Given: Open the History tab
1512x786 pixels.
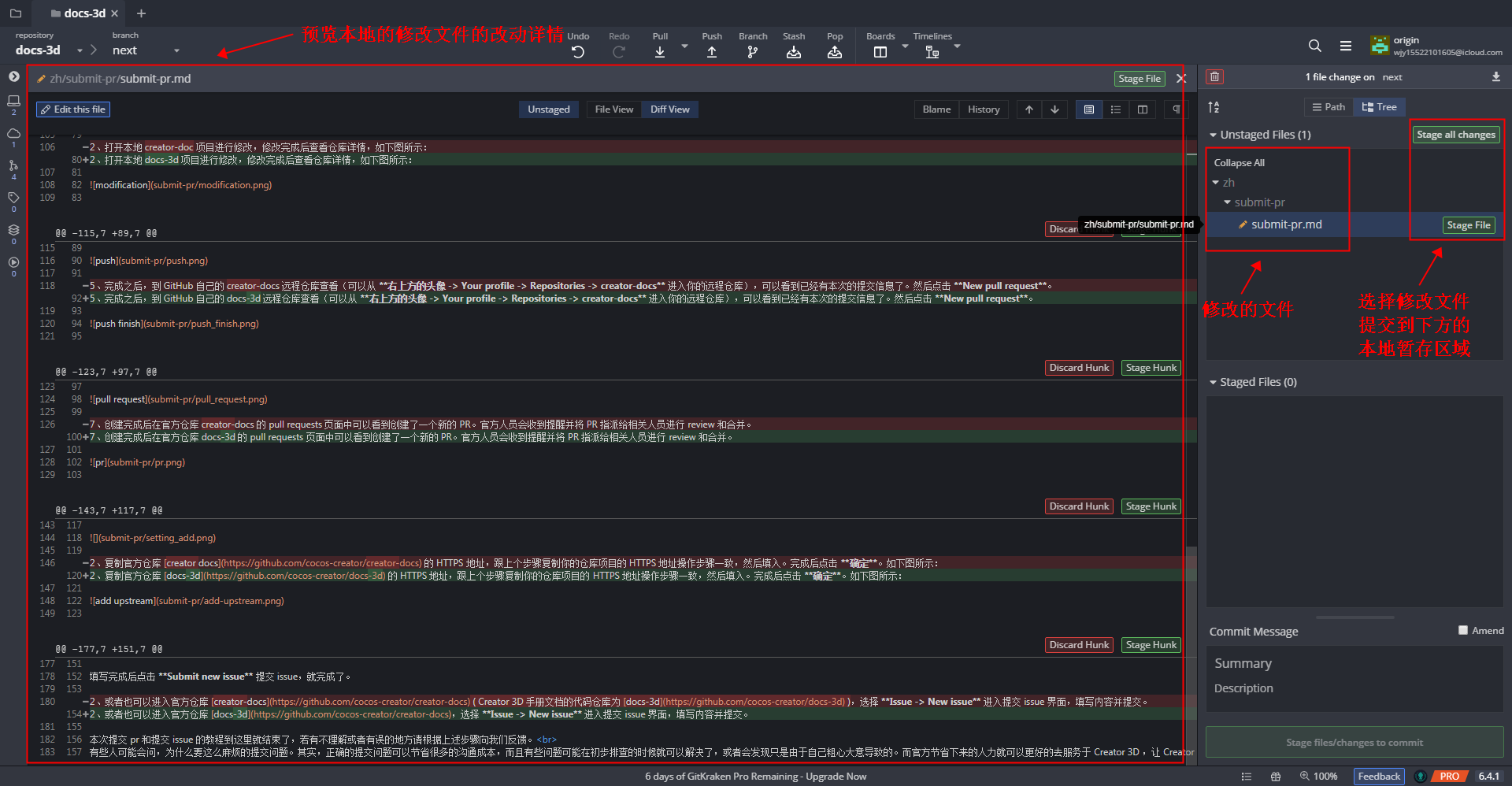Looking at the screenshot, I should (x=984, y=109).
